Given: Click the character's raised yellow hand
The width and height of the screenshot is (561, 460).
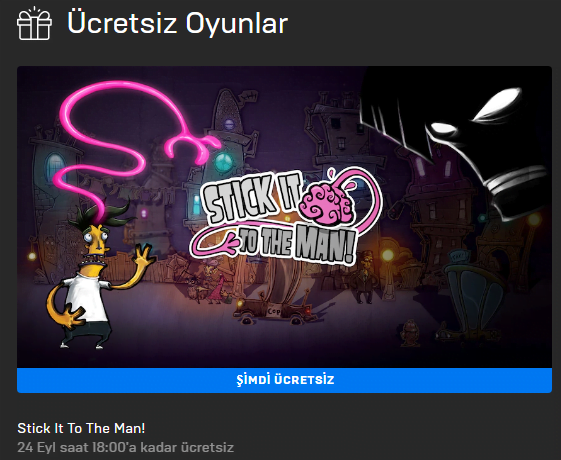Looking at the screenshot, I should click(x=145, y=255).
